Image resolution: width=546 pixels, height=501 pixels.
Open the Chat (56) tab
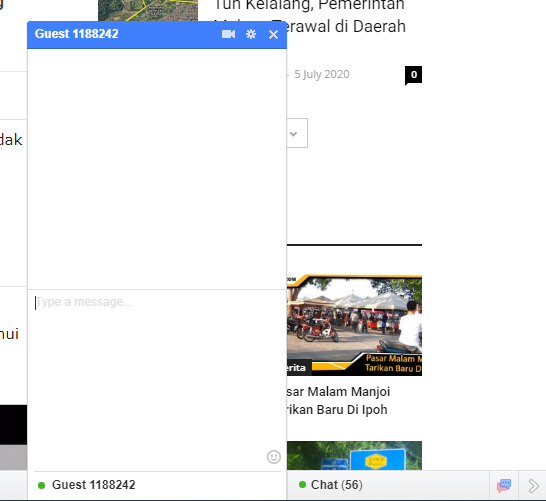click(388, 485)
